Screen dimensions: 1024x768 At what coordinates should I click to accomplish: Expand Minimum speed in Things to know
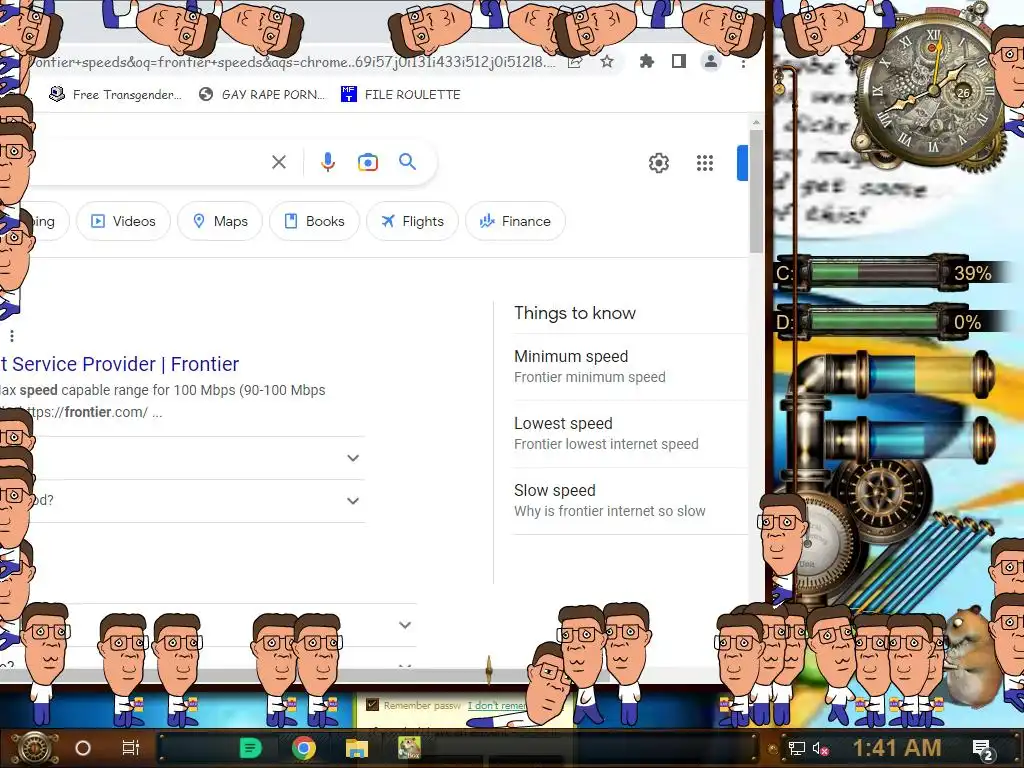click(x=630, y=366)
